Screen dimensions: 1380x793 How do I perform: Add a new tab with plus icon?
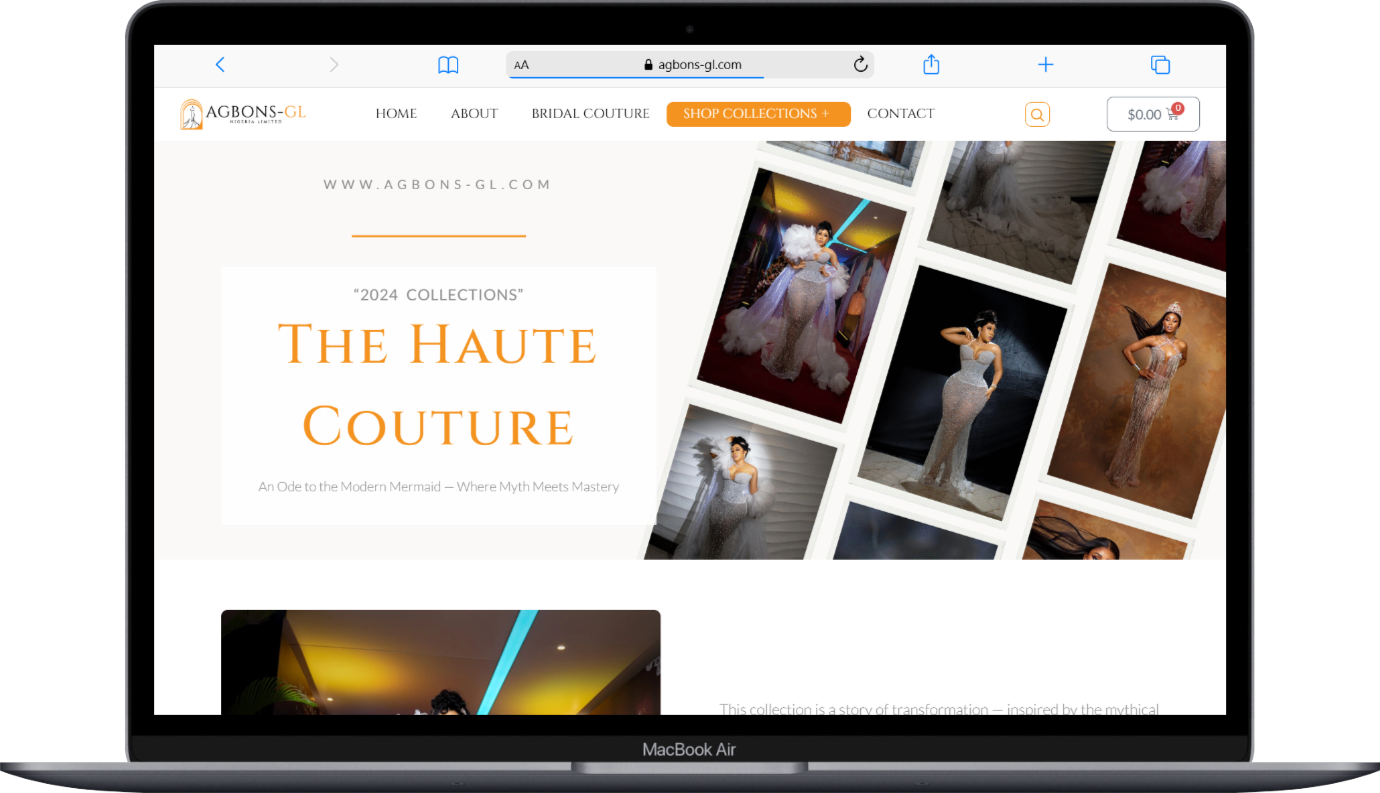tap(1046, 65)
